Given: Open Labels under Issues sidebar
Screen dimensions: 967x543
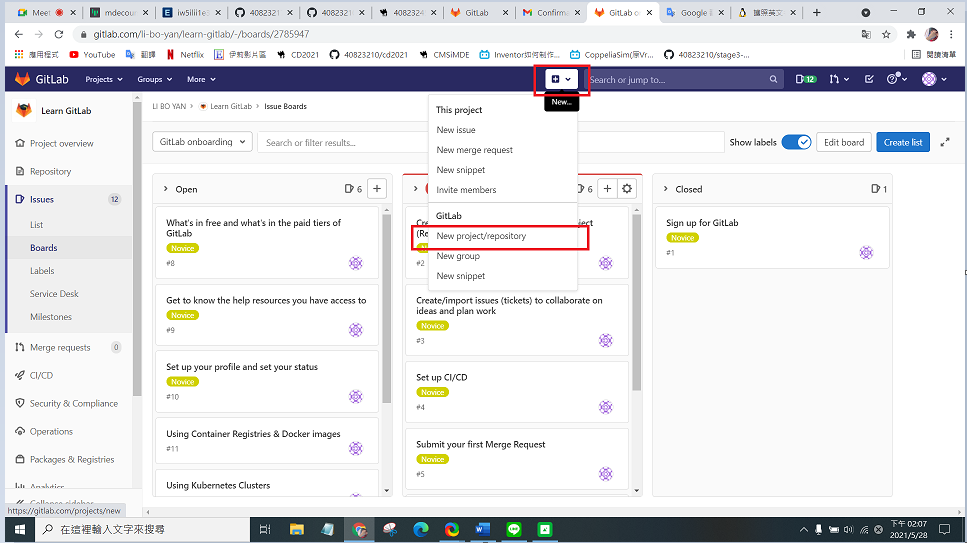Looking at the screenshot, I should 42,271.
